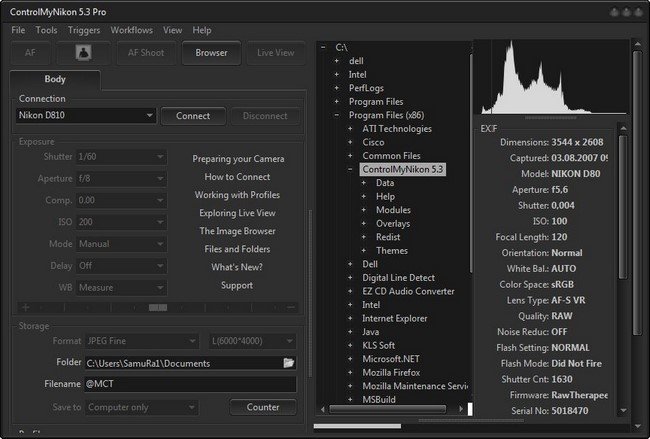
Task: Select the EZ CD Audio Converter folder
Action: click(x=408, y=291)
